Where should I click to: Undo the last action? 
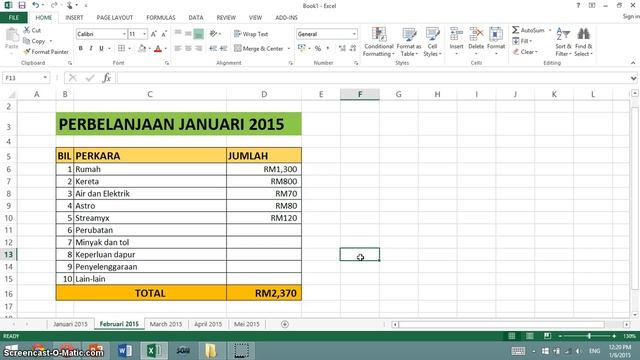point(36,5)
